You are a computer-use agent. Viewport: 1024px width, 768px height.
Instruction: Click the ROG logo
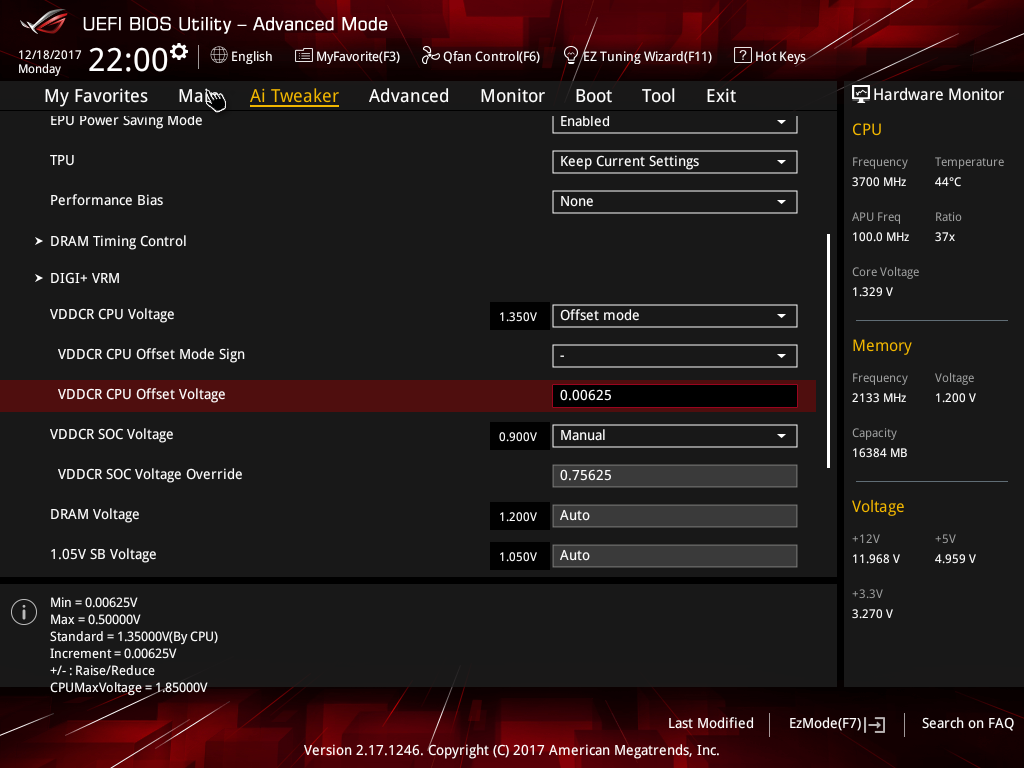point(44,22)
